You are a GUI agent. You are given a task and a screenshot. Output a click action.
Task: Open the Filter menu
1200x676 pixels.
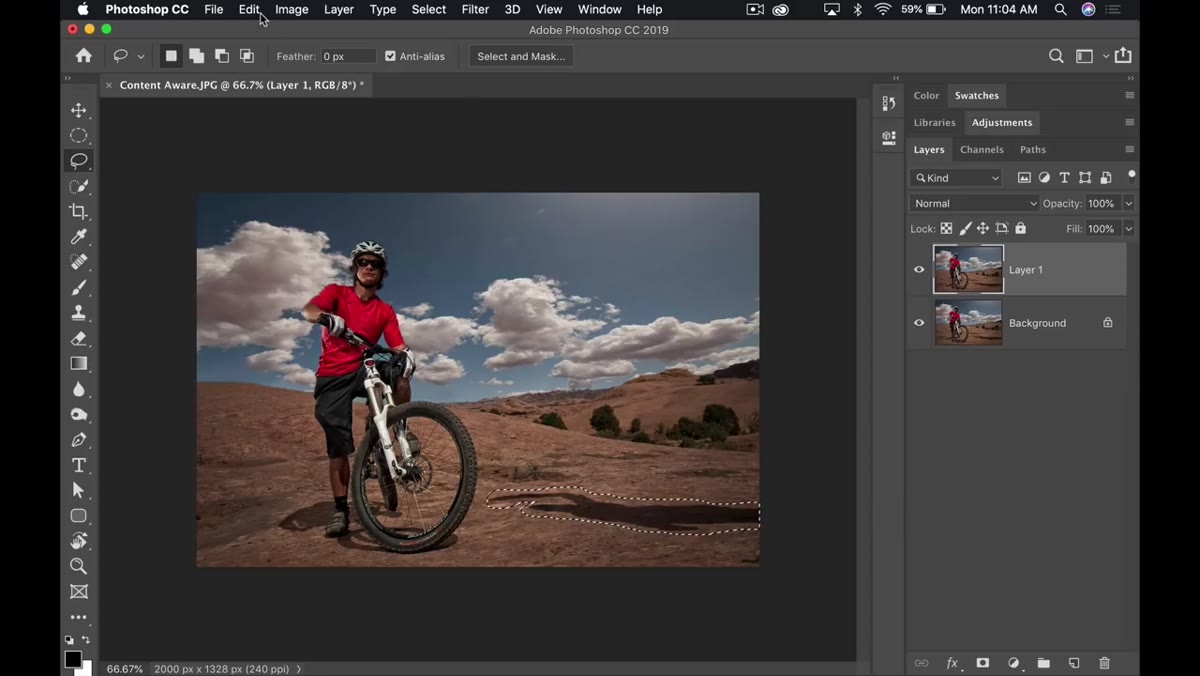pyautogui.click(x=475, y=9)
